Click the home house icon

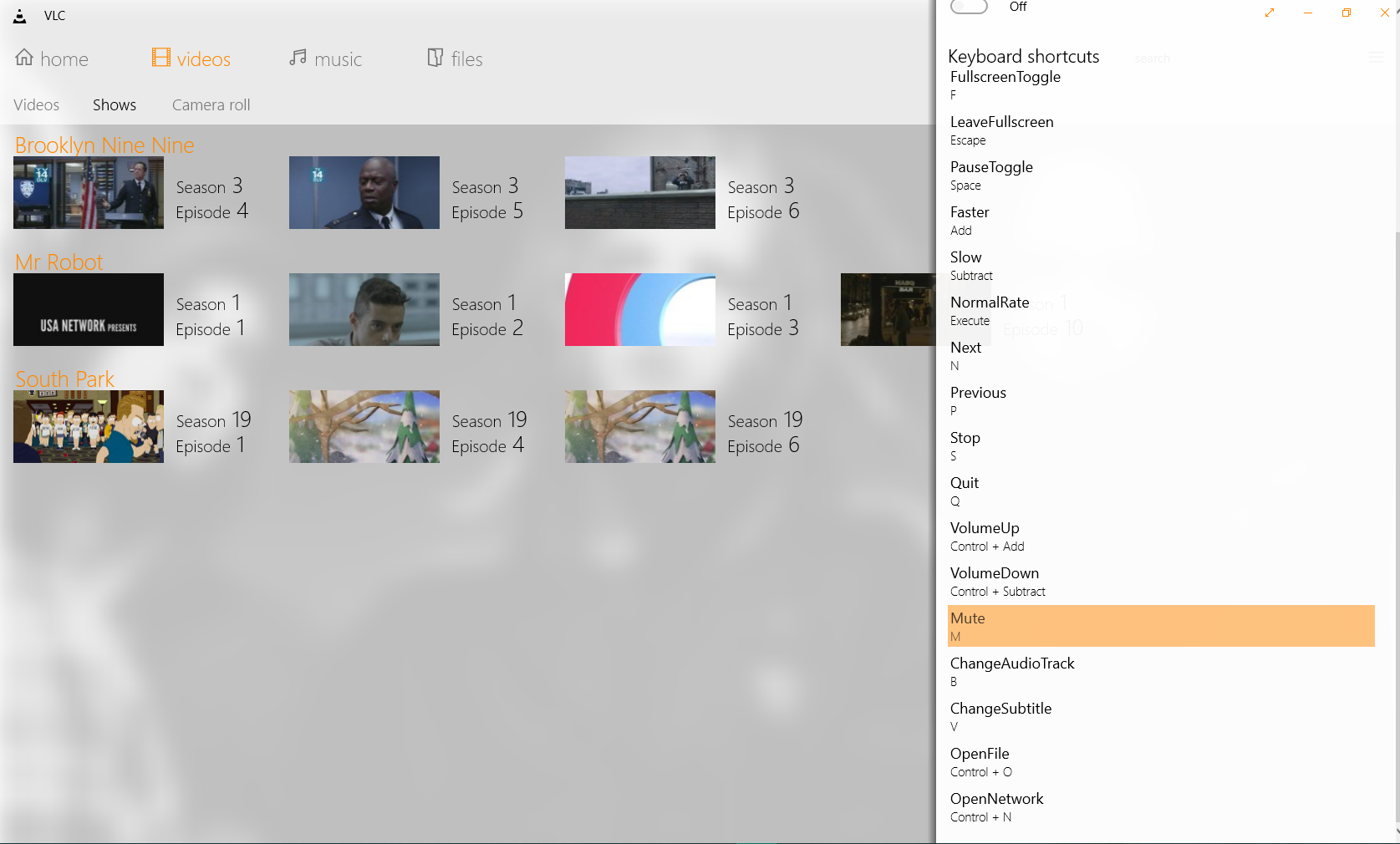click(x=24, y=58)
